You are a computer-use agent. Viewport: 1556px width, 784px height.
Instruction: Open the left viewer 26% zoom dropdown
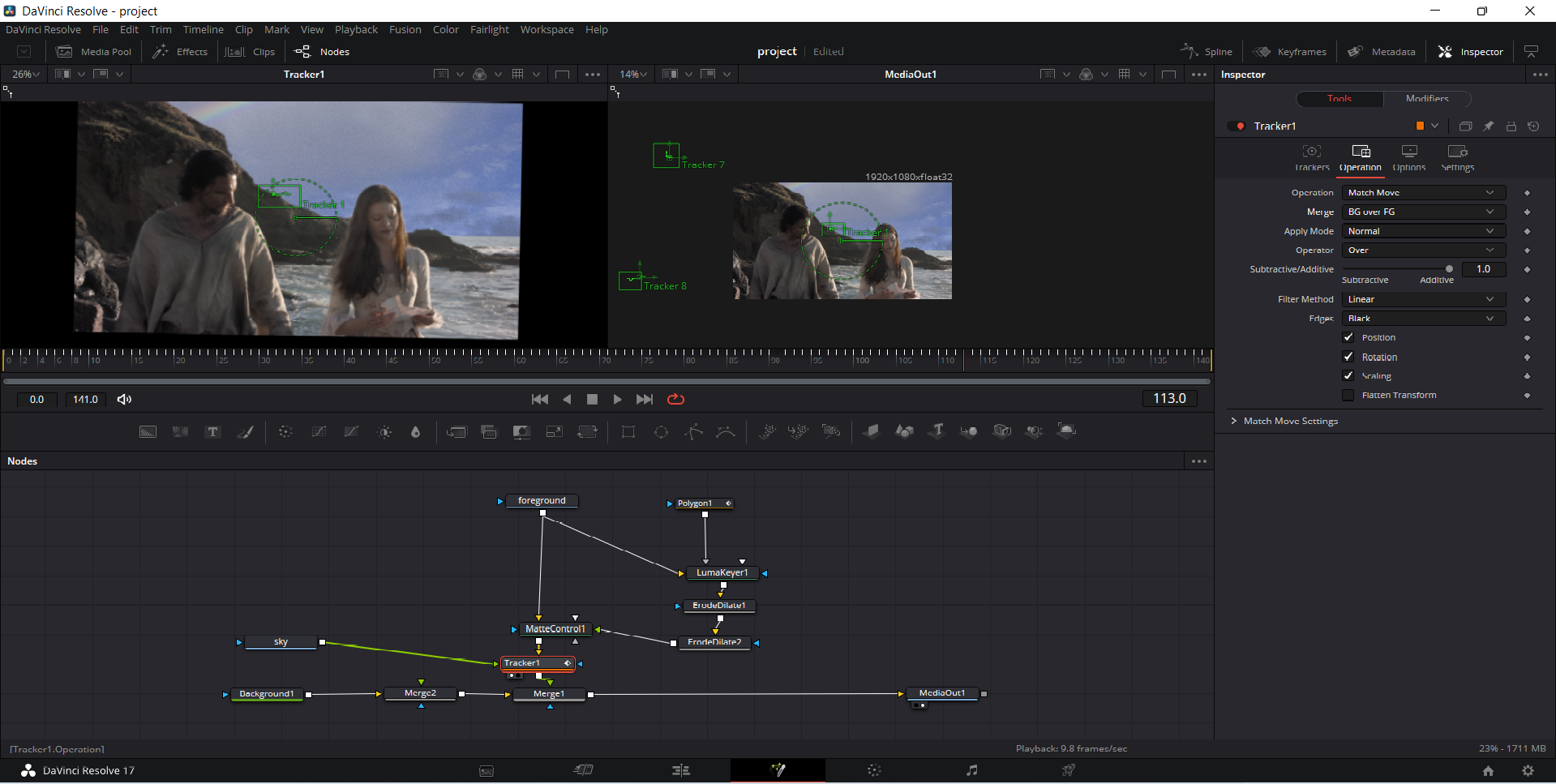pyautogui.click(x=26, y=74)
